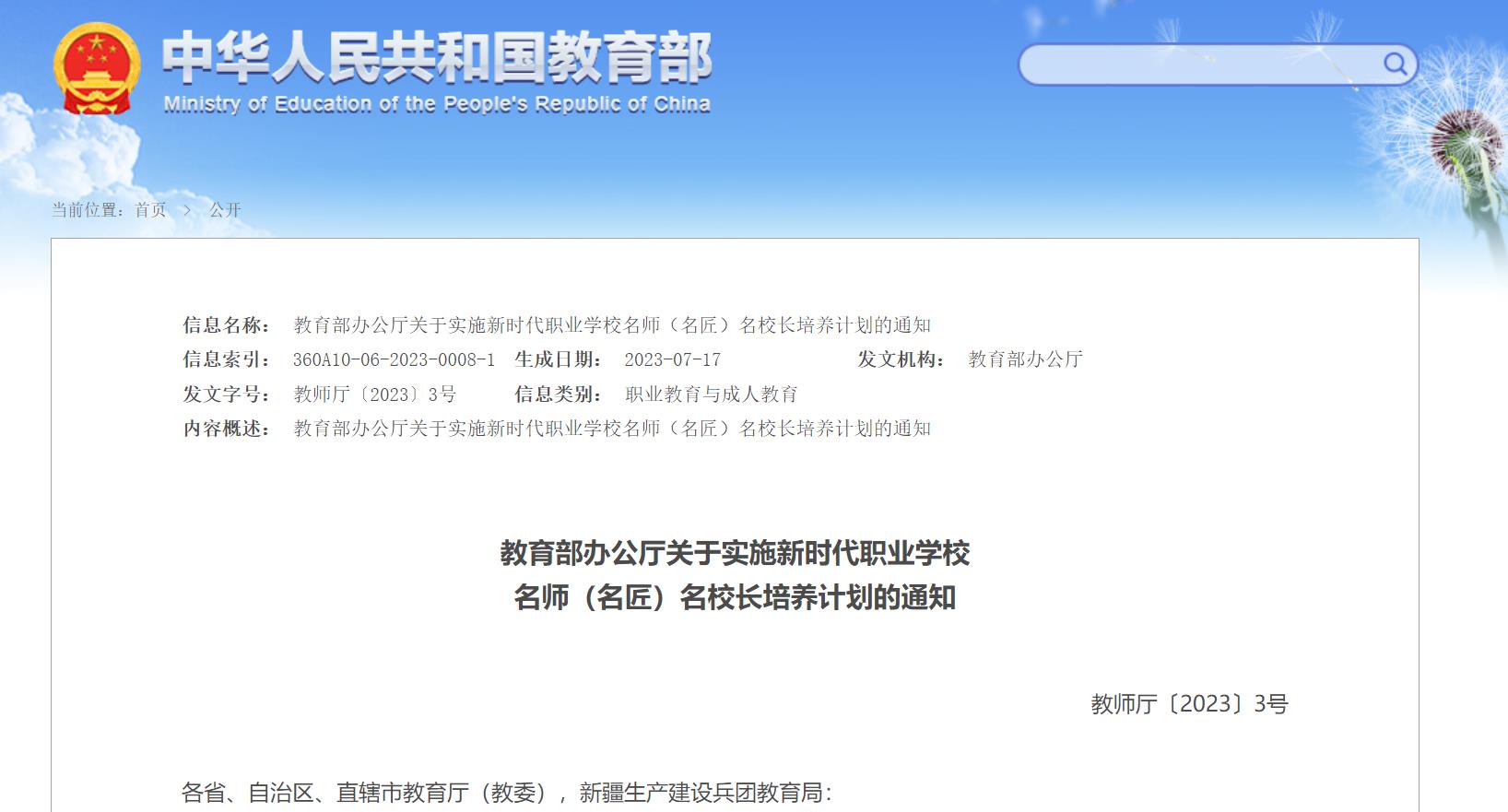Select the title text beside 信息名称

[x=612, y=325]
